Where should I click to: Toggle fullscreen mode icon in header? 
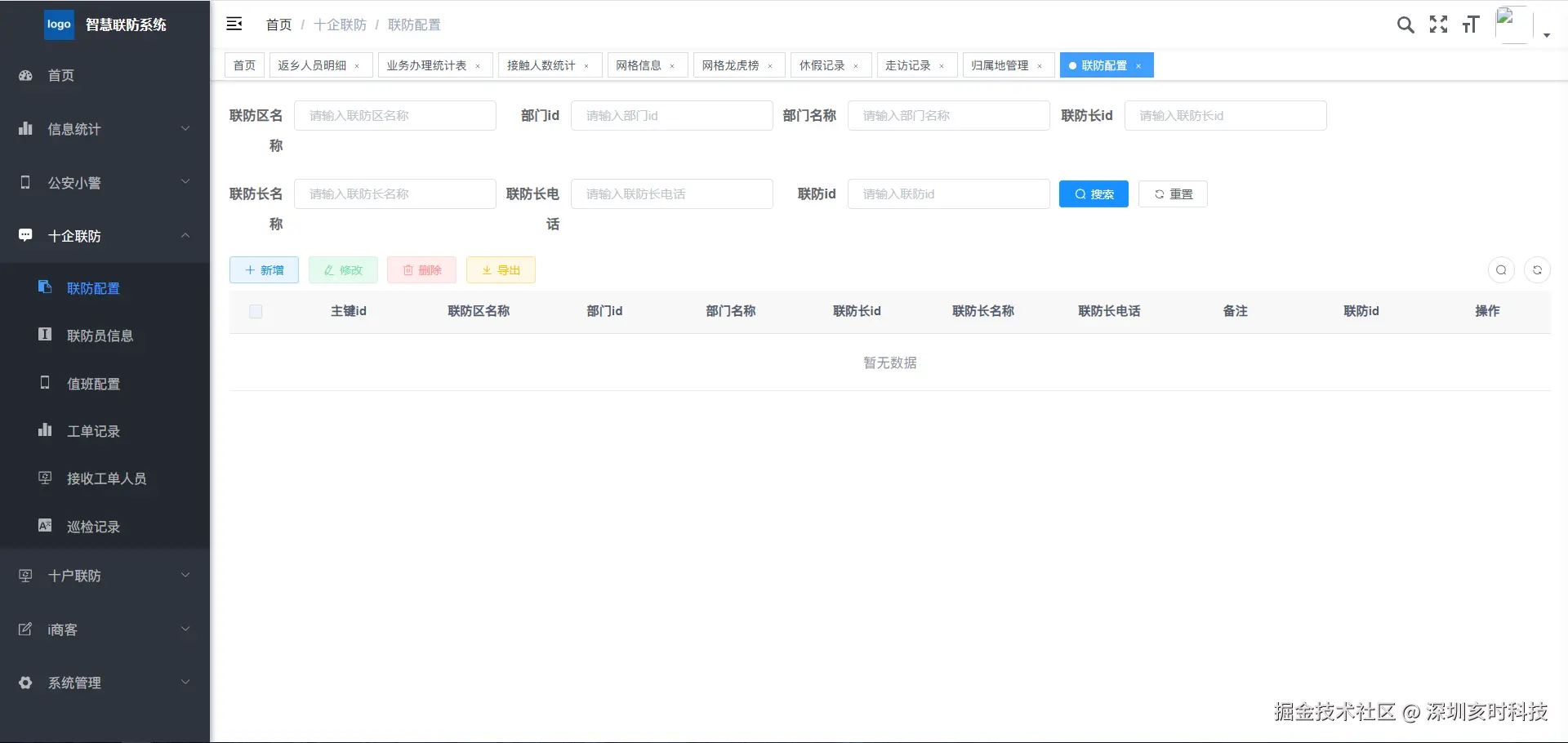[x=1438, y=24]
